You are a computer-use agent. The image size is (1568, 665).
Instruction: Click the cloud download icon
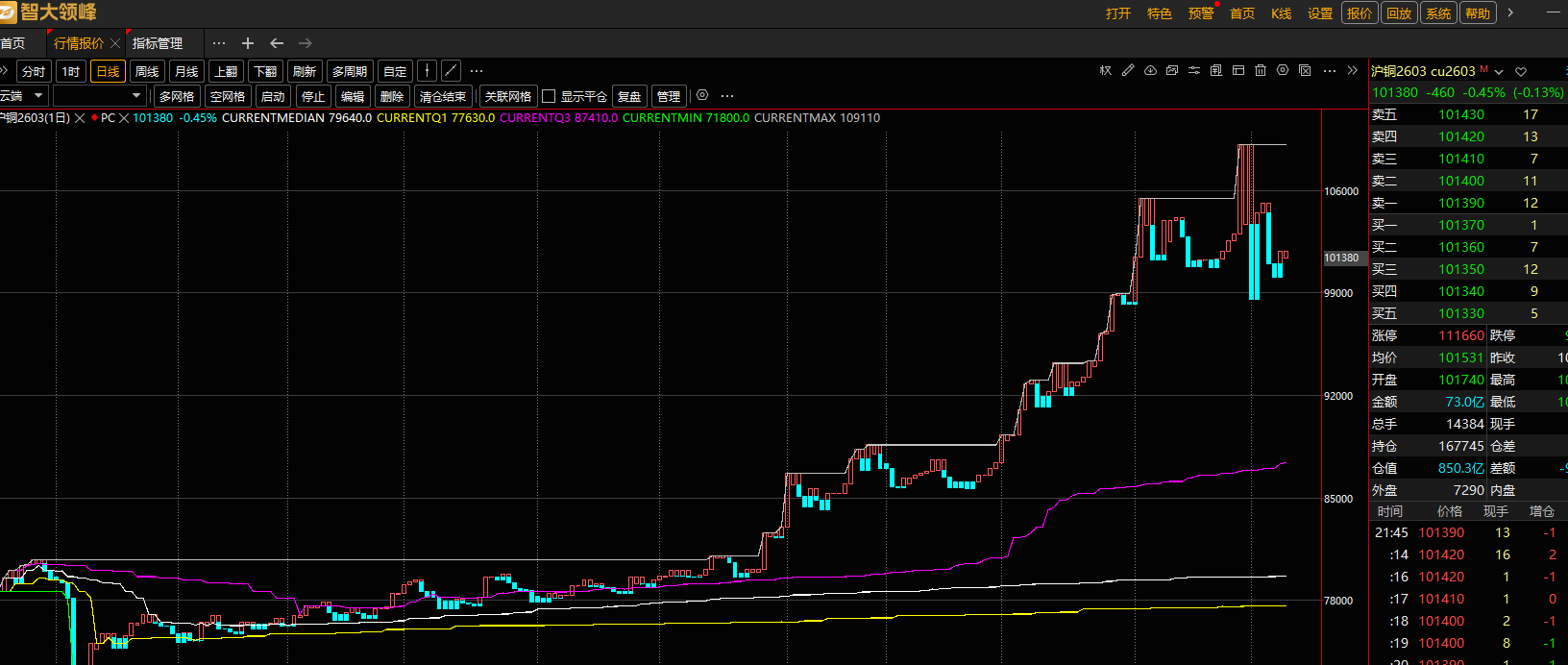(x=1150, y=70)
